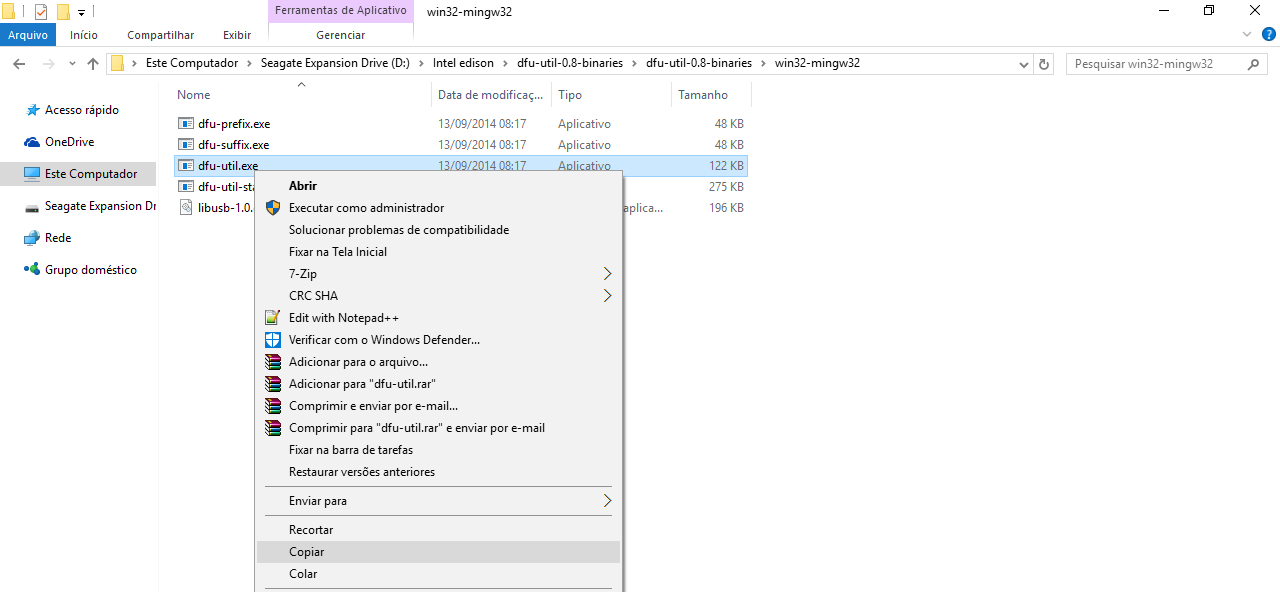Switch to the Início ribbon tab

tap(84, 35)
